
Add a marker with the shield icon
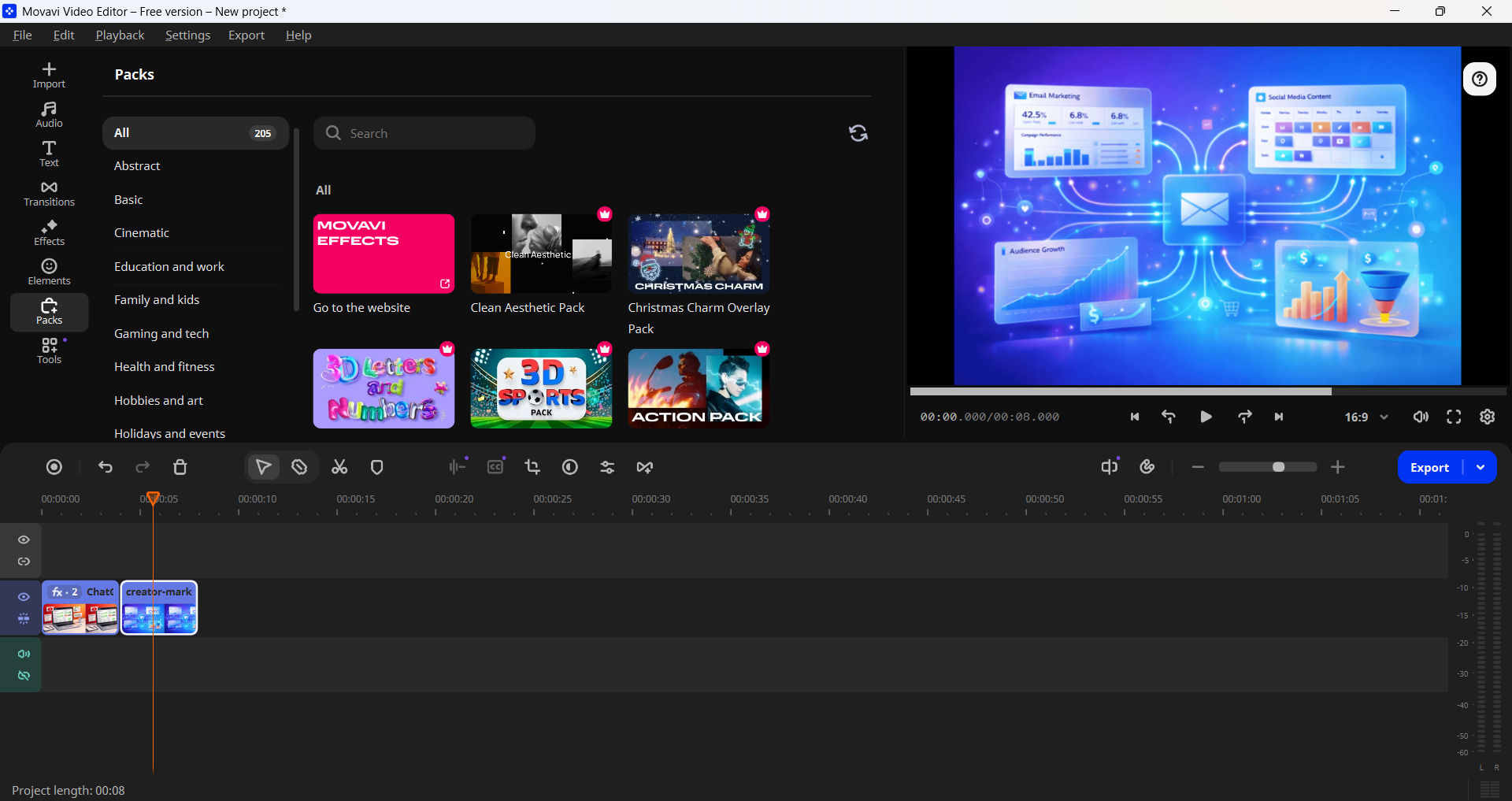pos(377,467)
